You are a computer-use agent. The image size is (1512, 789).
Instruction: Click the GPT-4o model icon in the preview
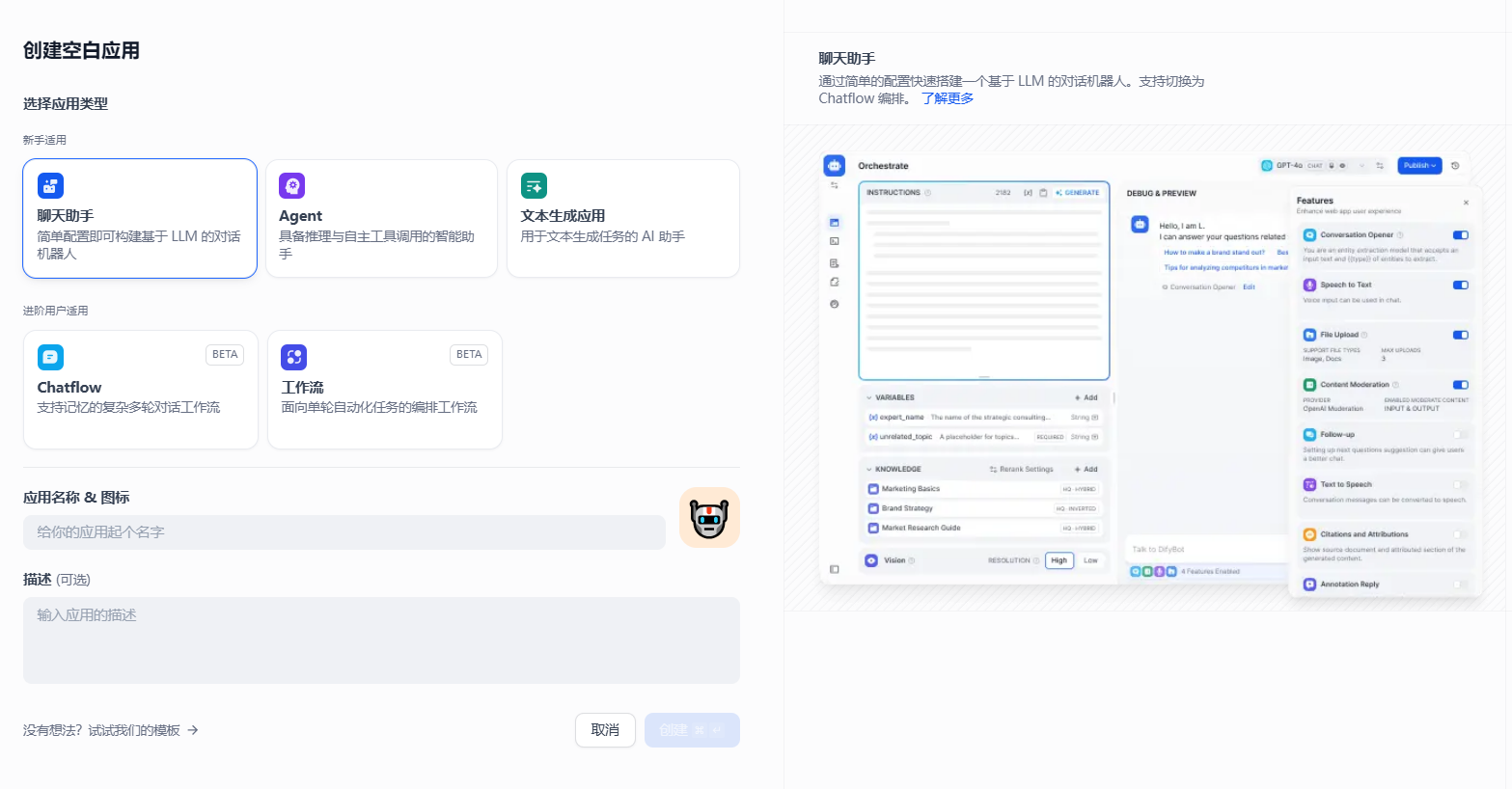[1267, 165]
